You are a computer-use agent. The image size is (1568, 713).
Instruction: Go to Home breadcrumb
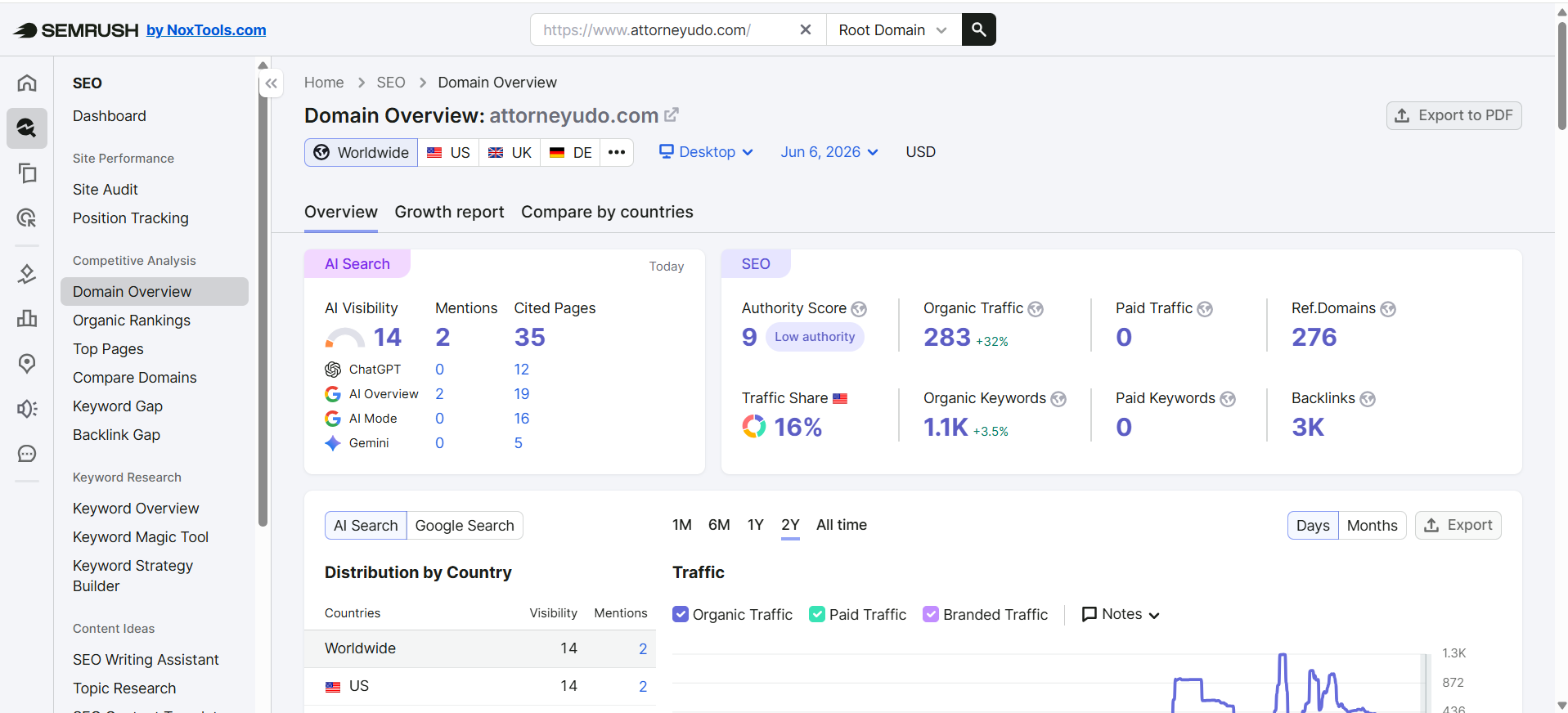tap(324, 83)
